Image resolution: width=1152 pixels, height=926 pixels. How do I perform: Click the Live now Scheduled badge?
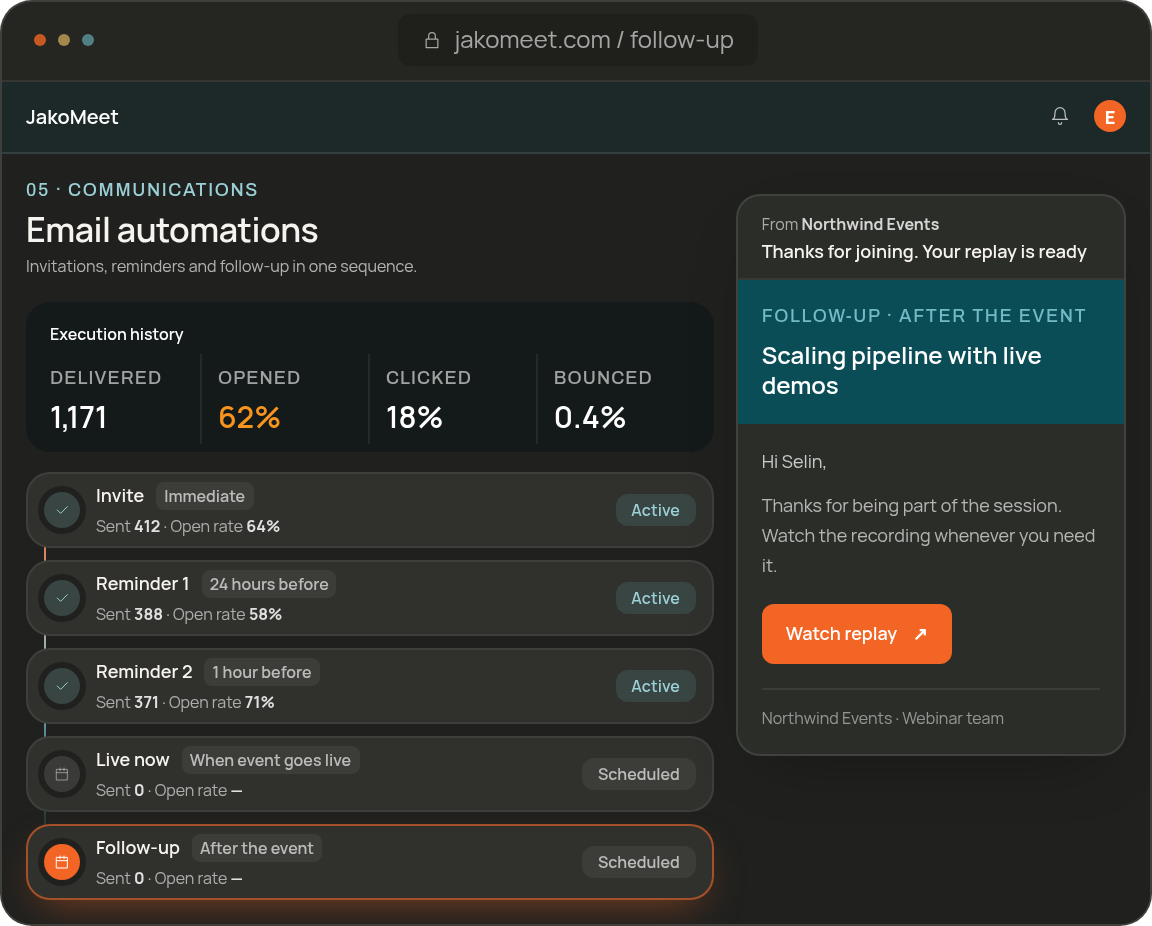click(638, 774)
